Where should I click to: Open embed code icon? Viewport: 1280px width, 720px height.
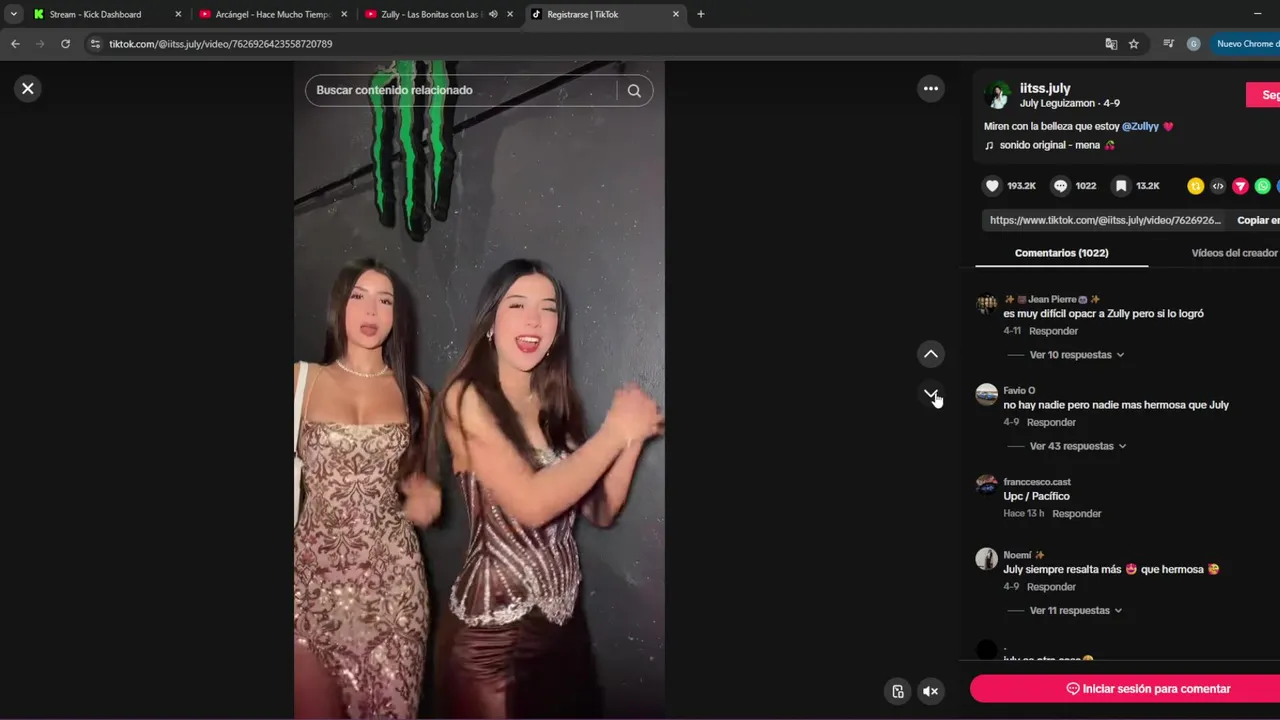click(1218, 186)
